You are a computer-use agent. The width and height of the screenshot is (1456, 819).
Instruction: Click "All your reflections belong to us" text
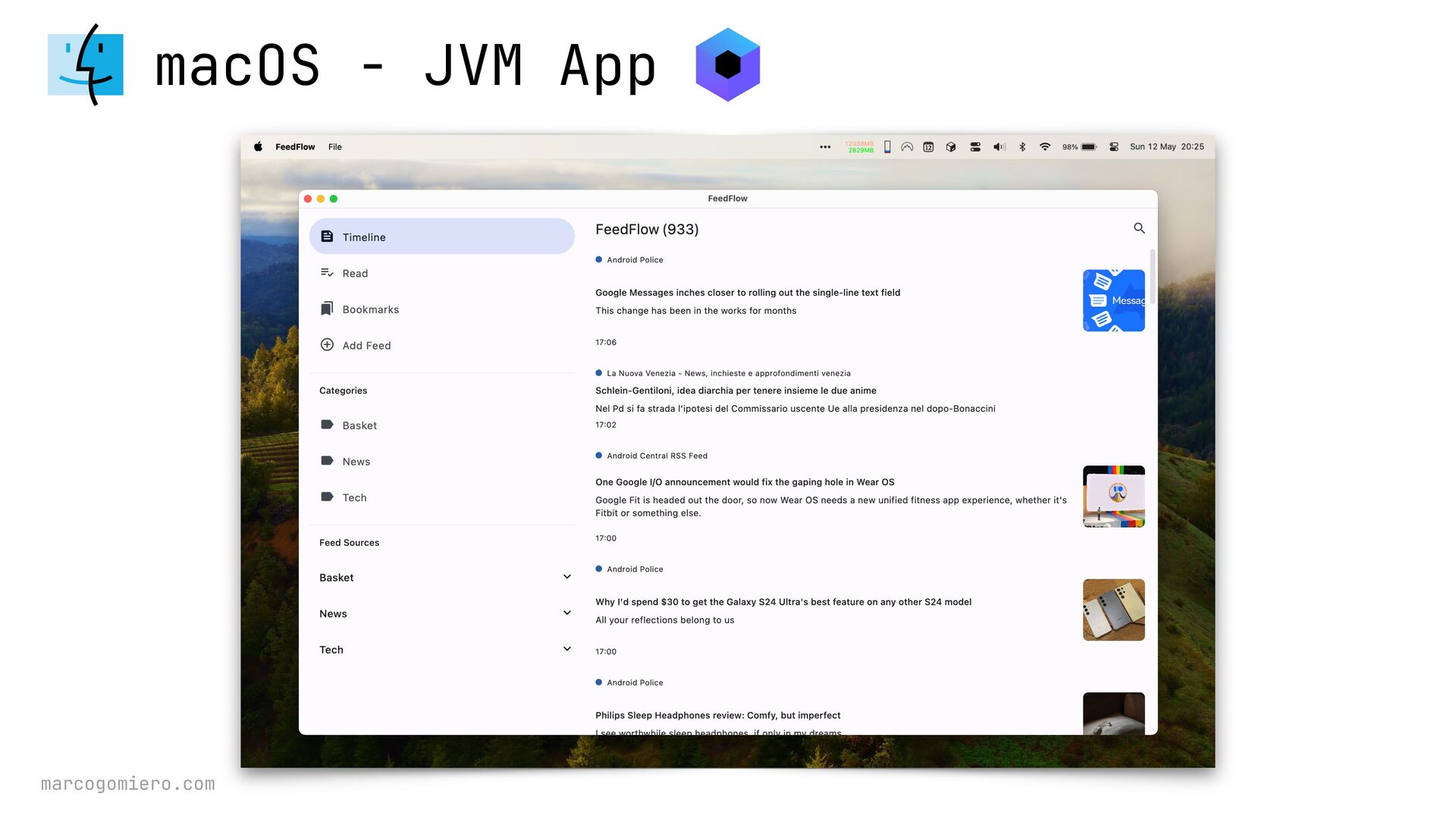(665, 620)
